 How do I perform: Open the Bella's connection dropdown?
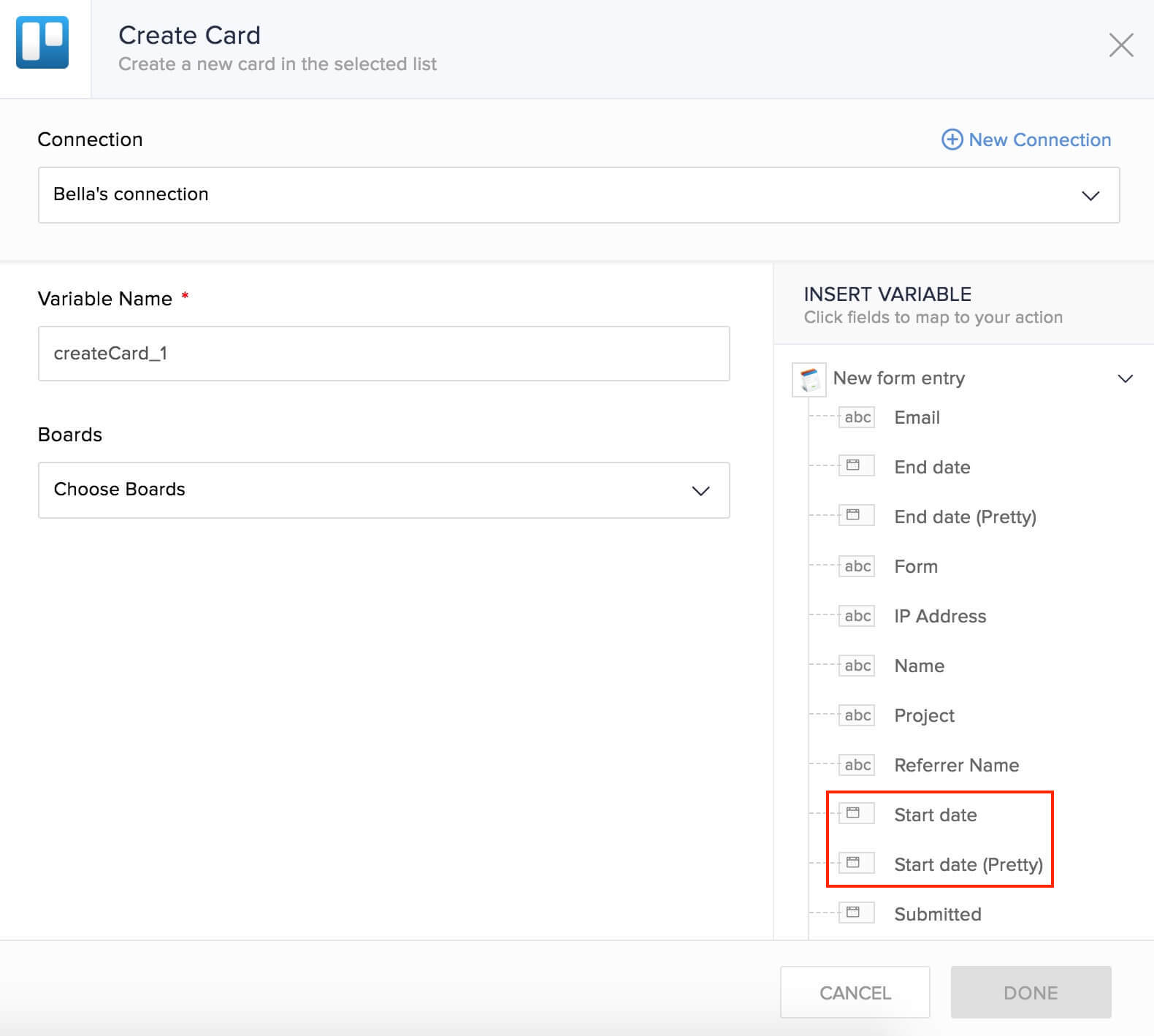578,195
